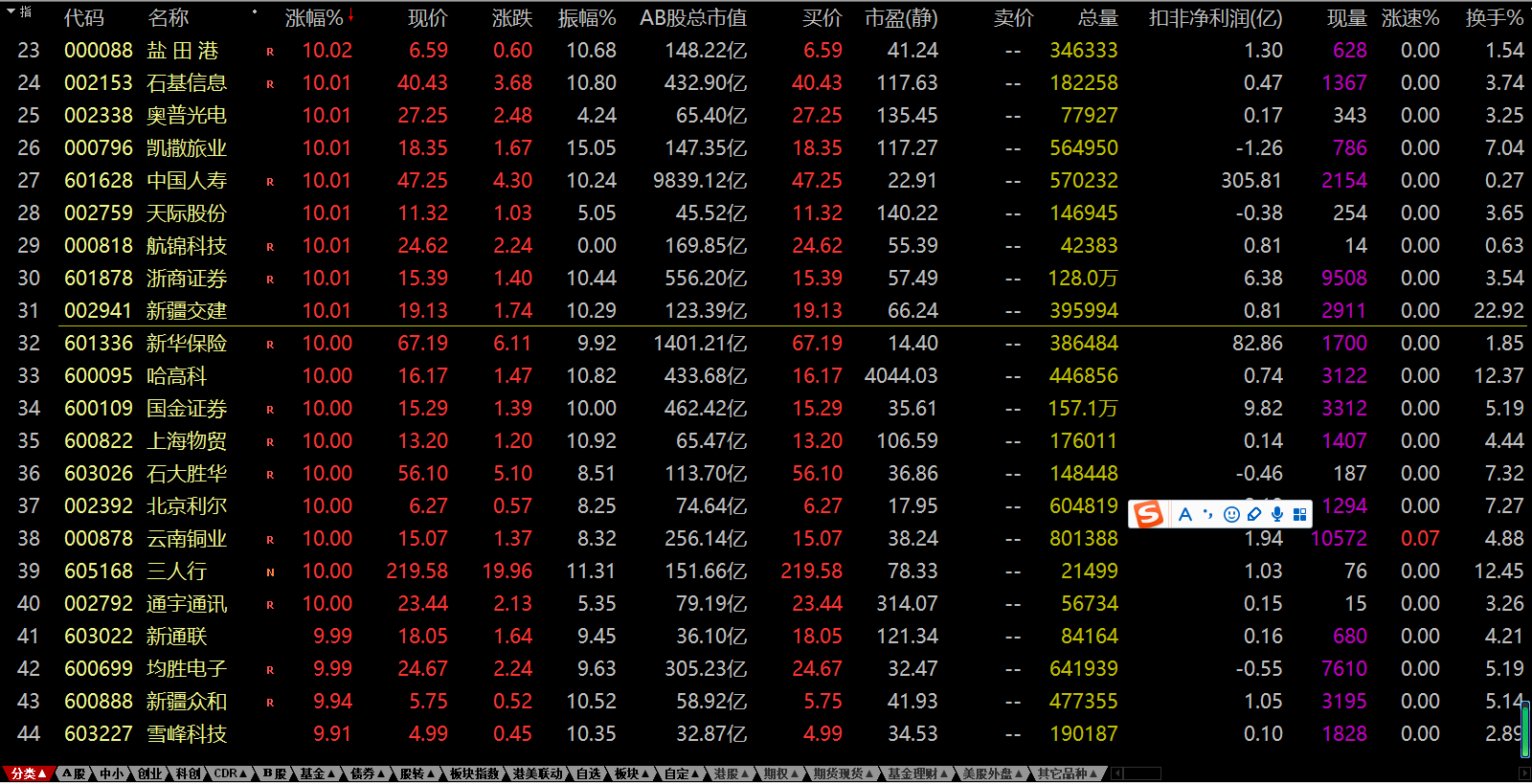Screen dimensions: 1532x784
Task: Switch to the 板块指数 tab
Action: tap(475, 773)
